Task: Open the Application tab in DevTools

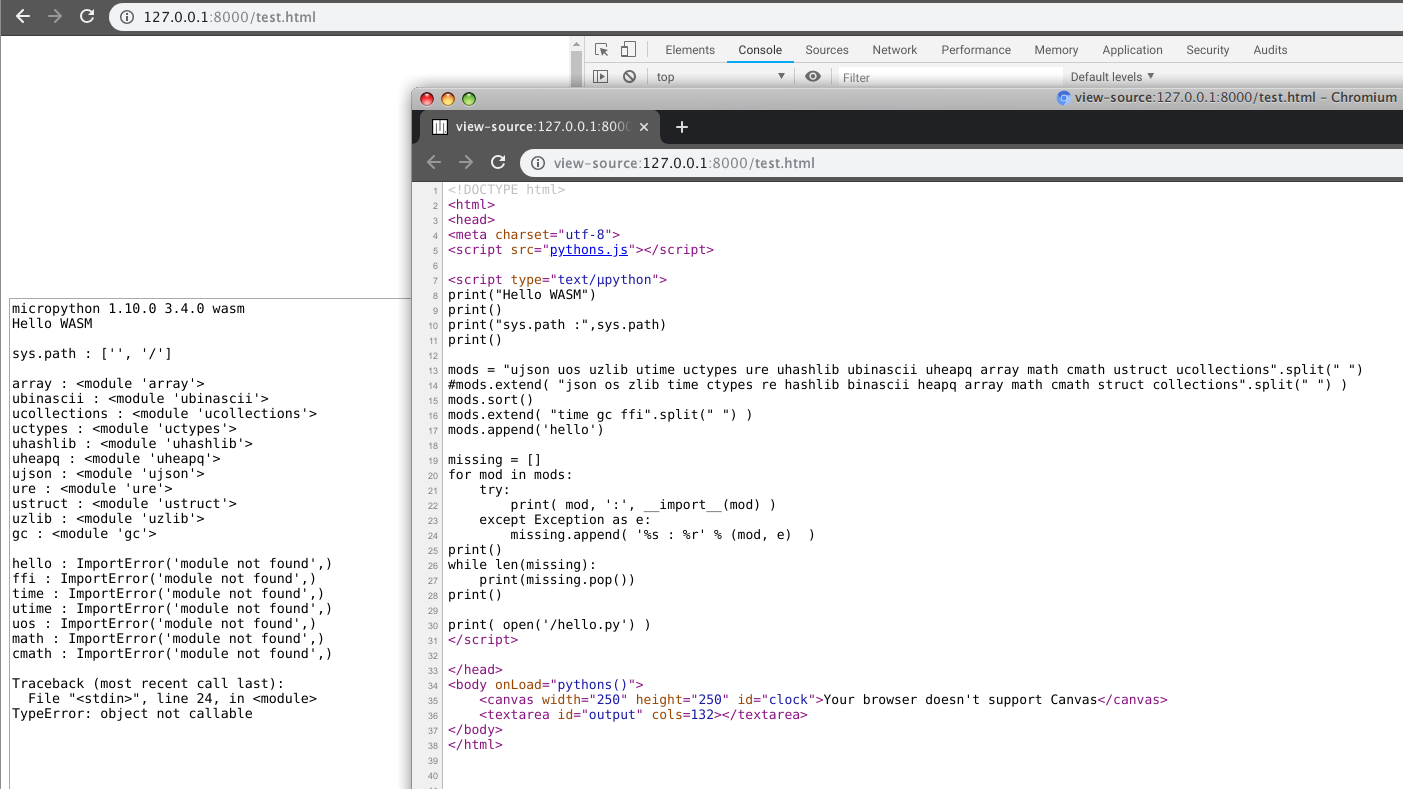Action: click(1132, 50)
